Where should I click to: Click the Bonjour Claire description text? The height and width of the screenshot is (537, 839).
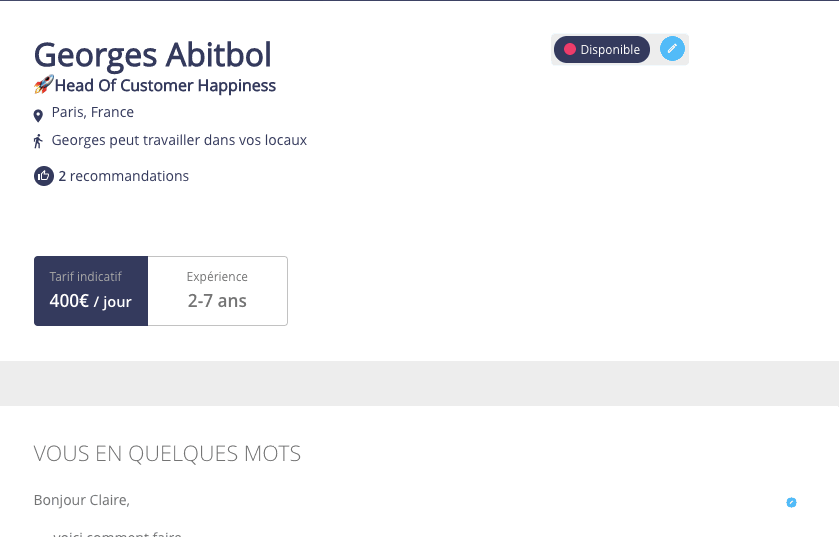tap(82, 500)
